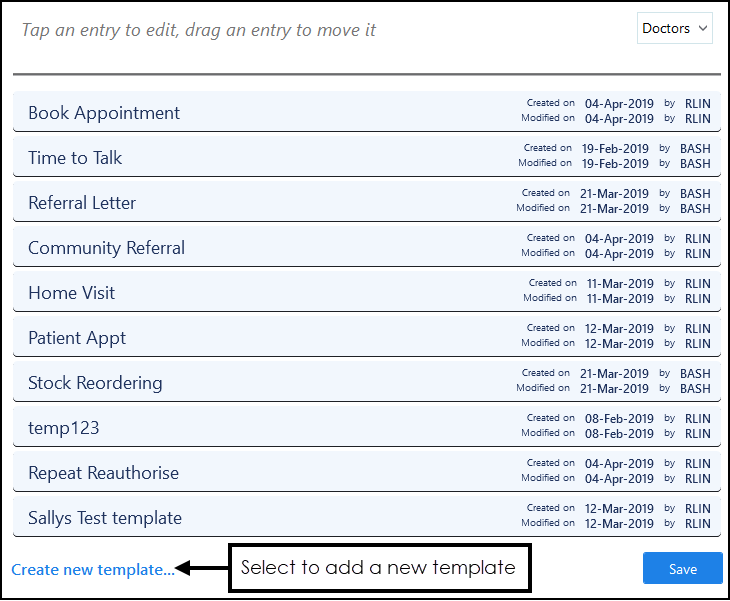Select the Time to Talk template
730x601 pixels.
coord(75,158)
